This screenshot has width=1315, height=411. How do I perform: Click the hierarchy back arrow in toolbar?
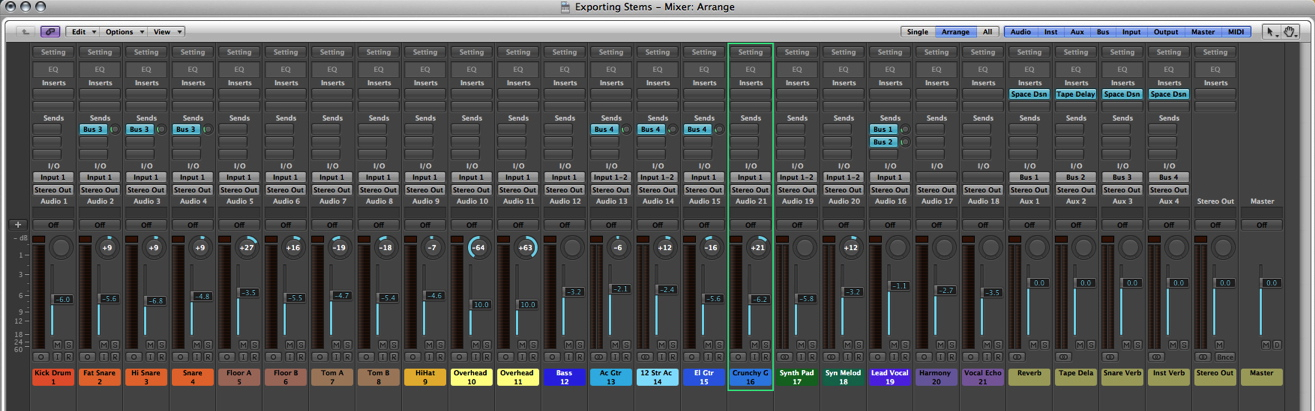click(x=26, y=32)
